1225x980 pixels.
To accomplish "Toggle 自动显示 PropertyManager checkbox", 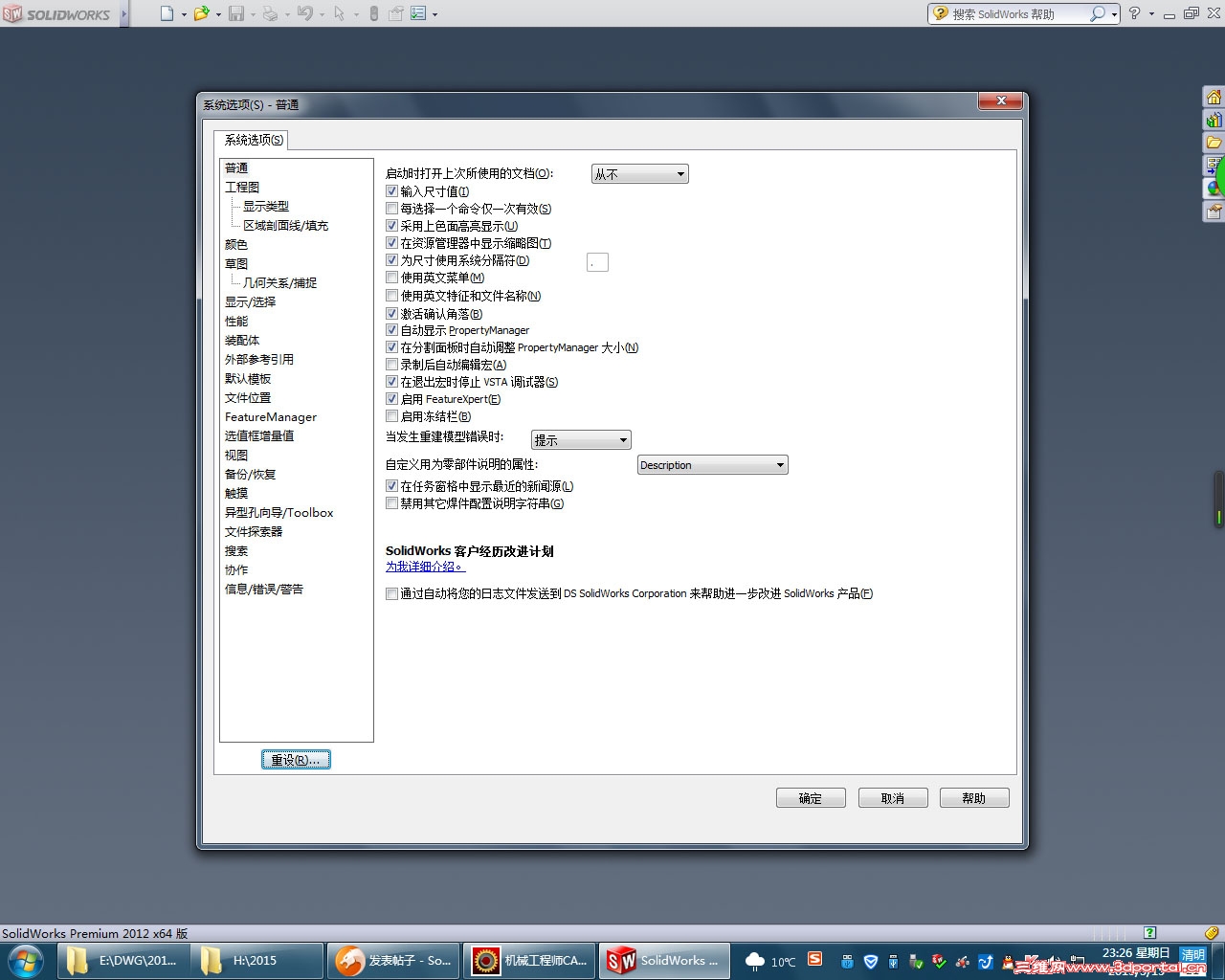I will 391,330.
